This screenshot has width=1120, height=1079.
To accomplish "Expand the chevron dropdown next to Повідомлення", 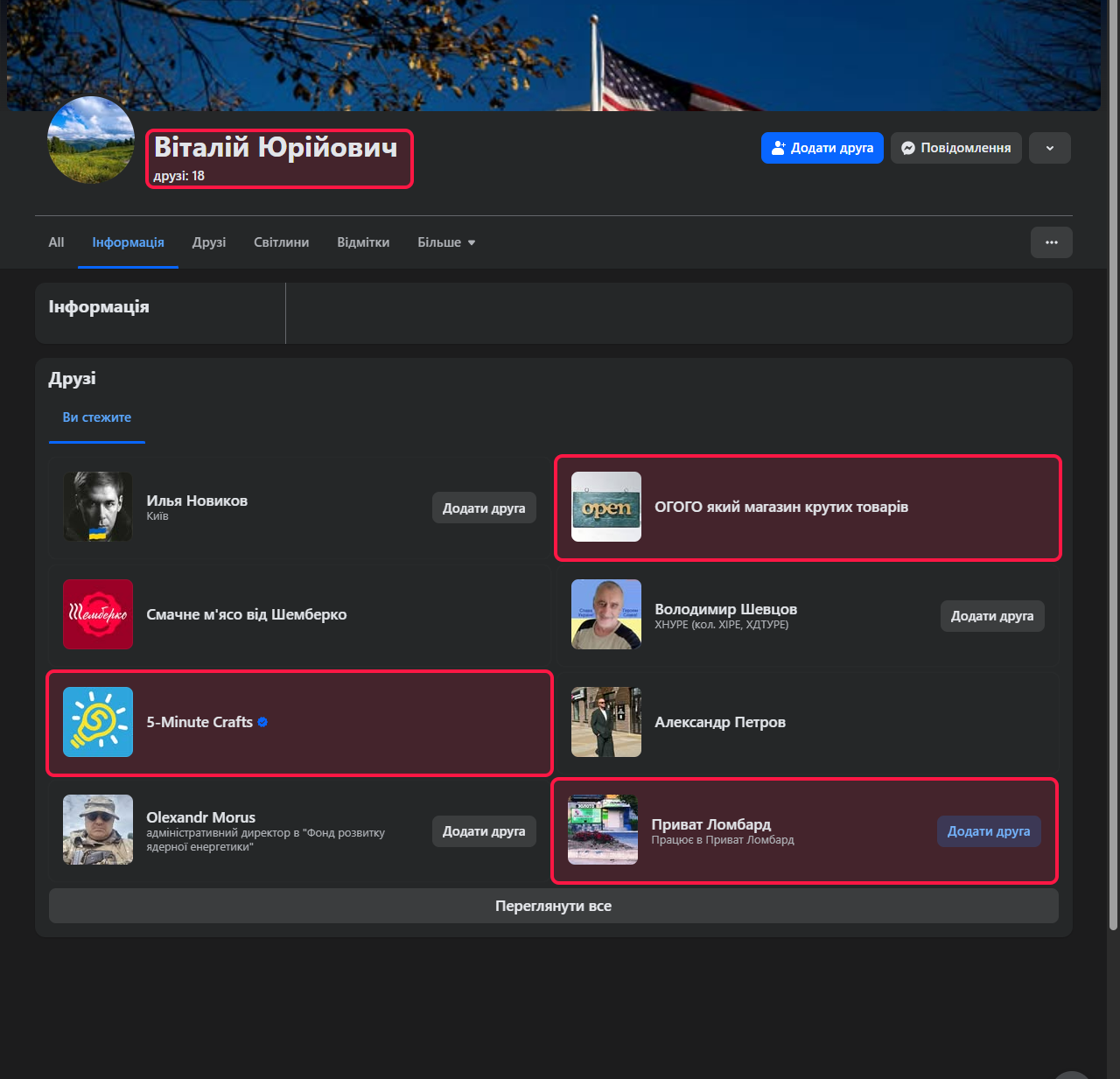I will tap(1050, 148).
